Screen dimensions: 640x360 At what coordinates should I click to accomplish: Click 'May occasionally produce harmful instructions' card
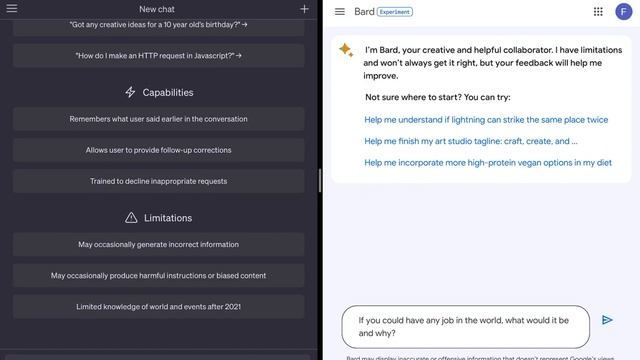158,276
